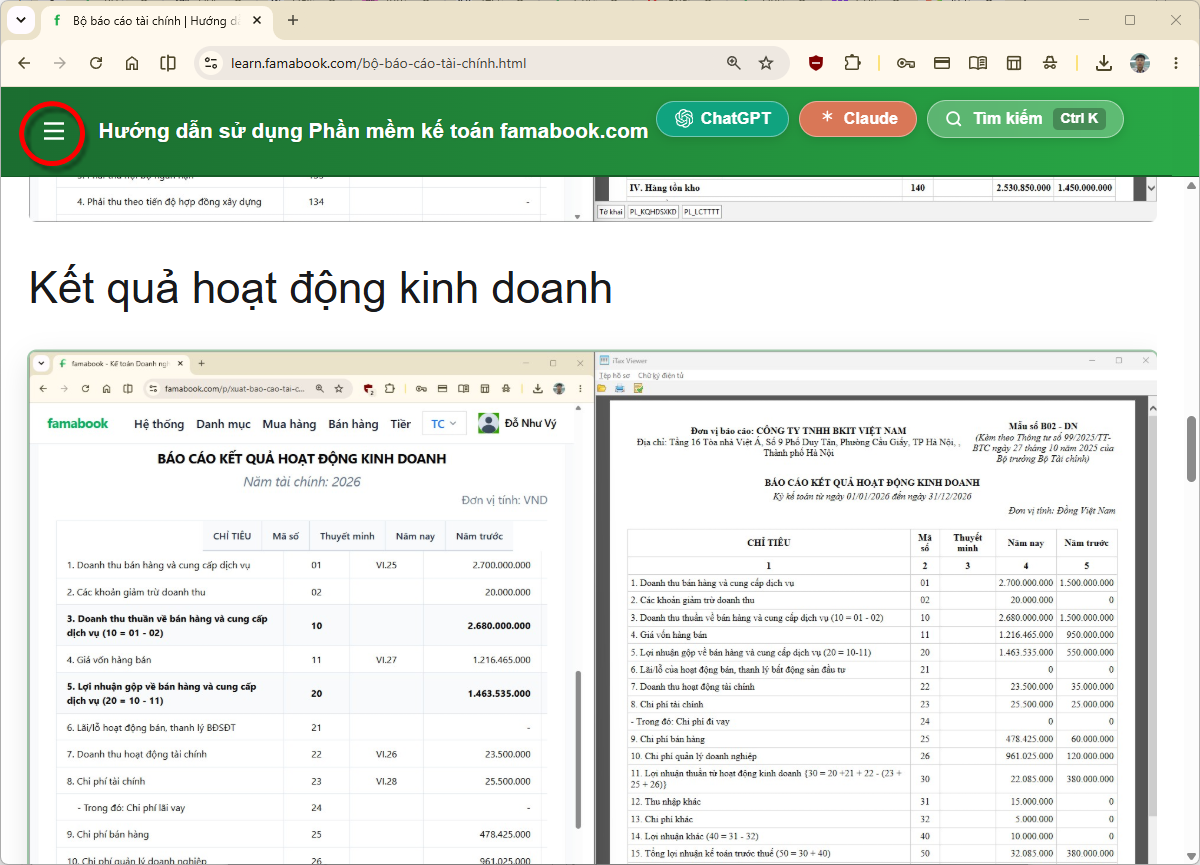Screen dimensions: 1200x865
Task: Open the red shield extension icon
Action: 817,63
